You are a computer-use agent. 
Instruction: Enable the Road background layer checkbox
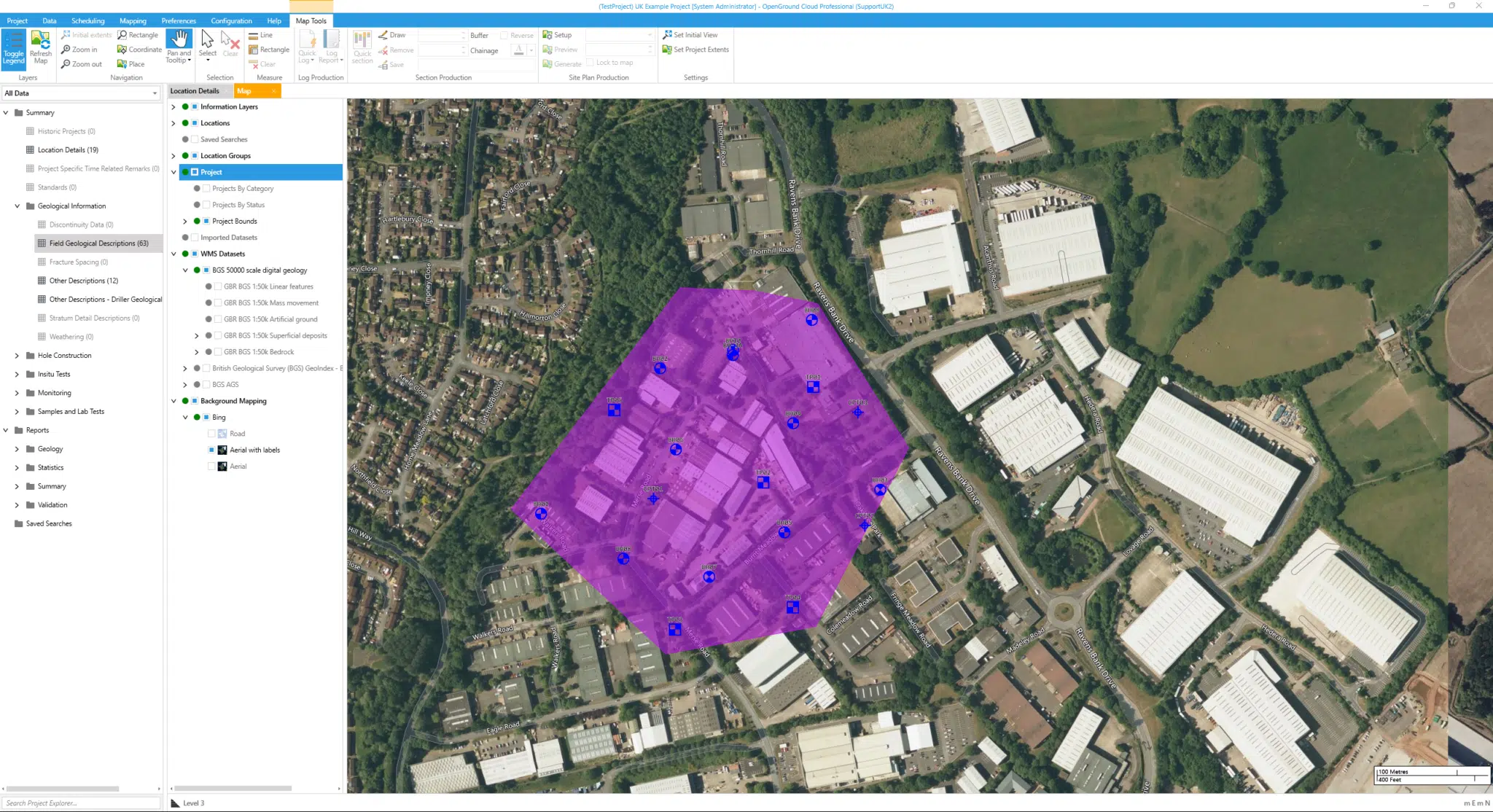[x=212, y=434]
